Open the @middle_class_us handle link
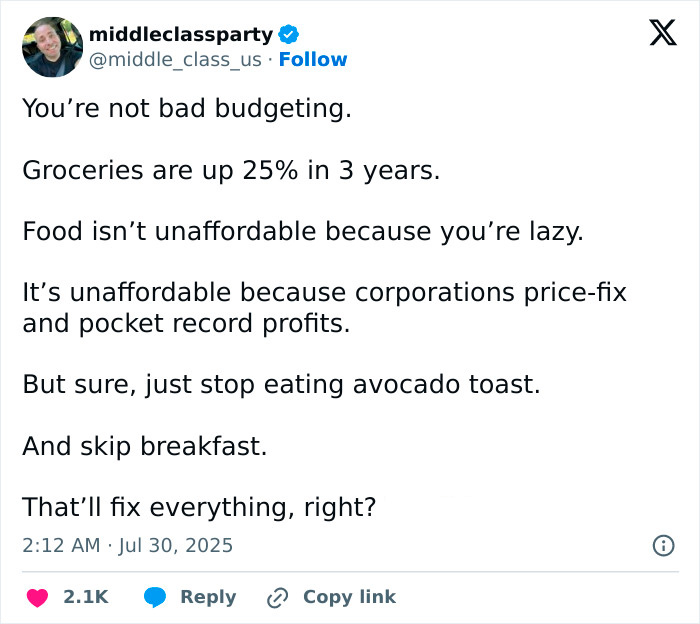 pyautogui.click(x=175, y=60)
